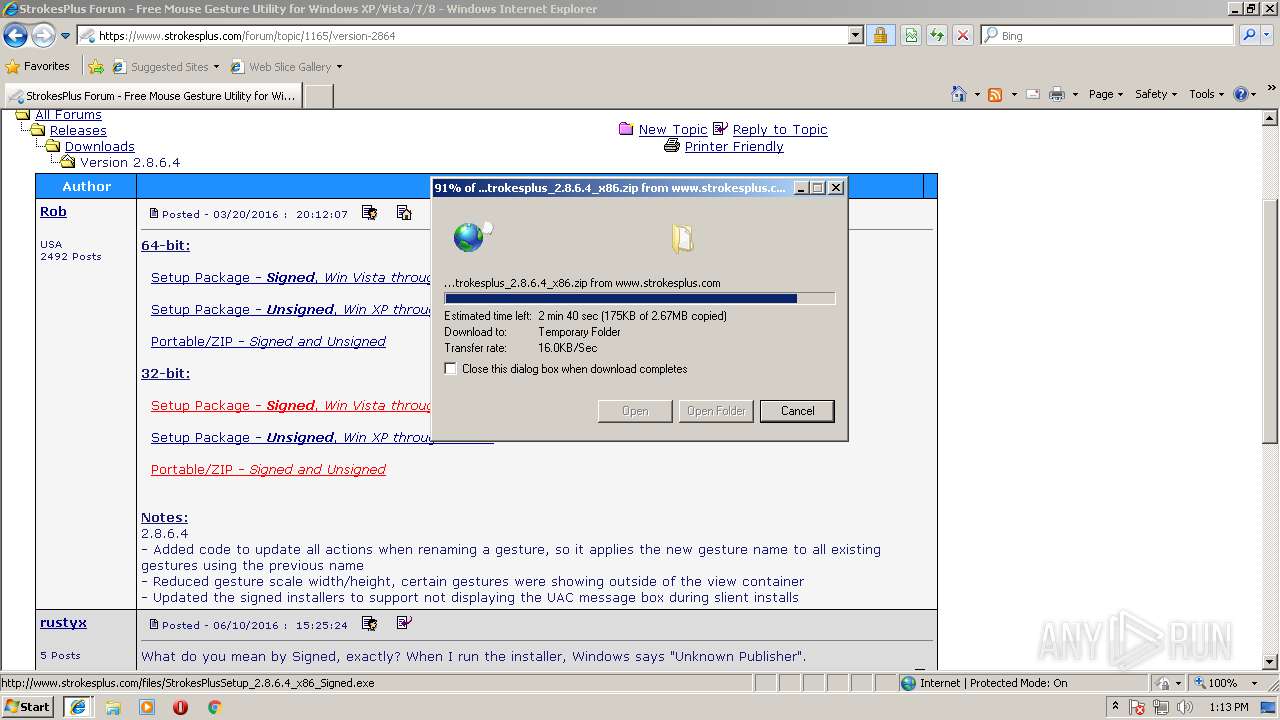Click the RSS feeds icon

[x=995, y=94]
